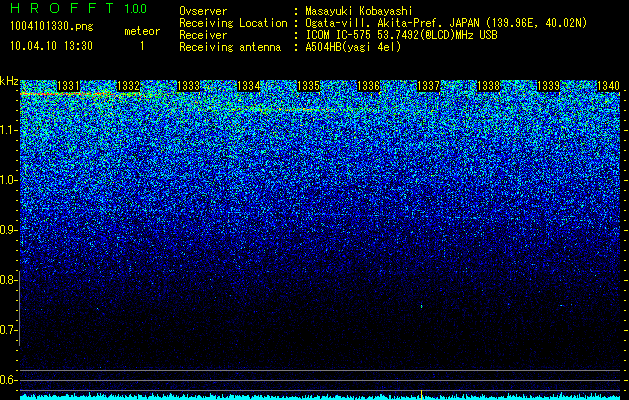This screenshot has height=400, width=629.
Task: Click the 1335 time marker
Action: point(308,86)
